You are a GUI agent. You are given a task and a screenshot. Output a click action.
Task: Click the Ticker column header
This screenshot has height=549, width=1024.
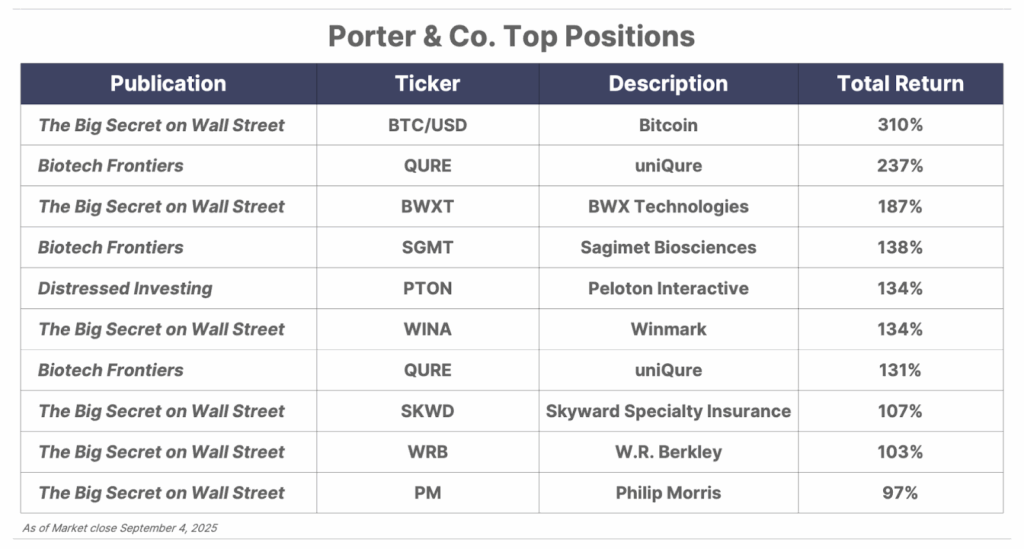tap(428, 84)
